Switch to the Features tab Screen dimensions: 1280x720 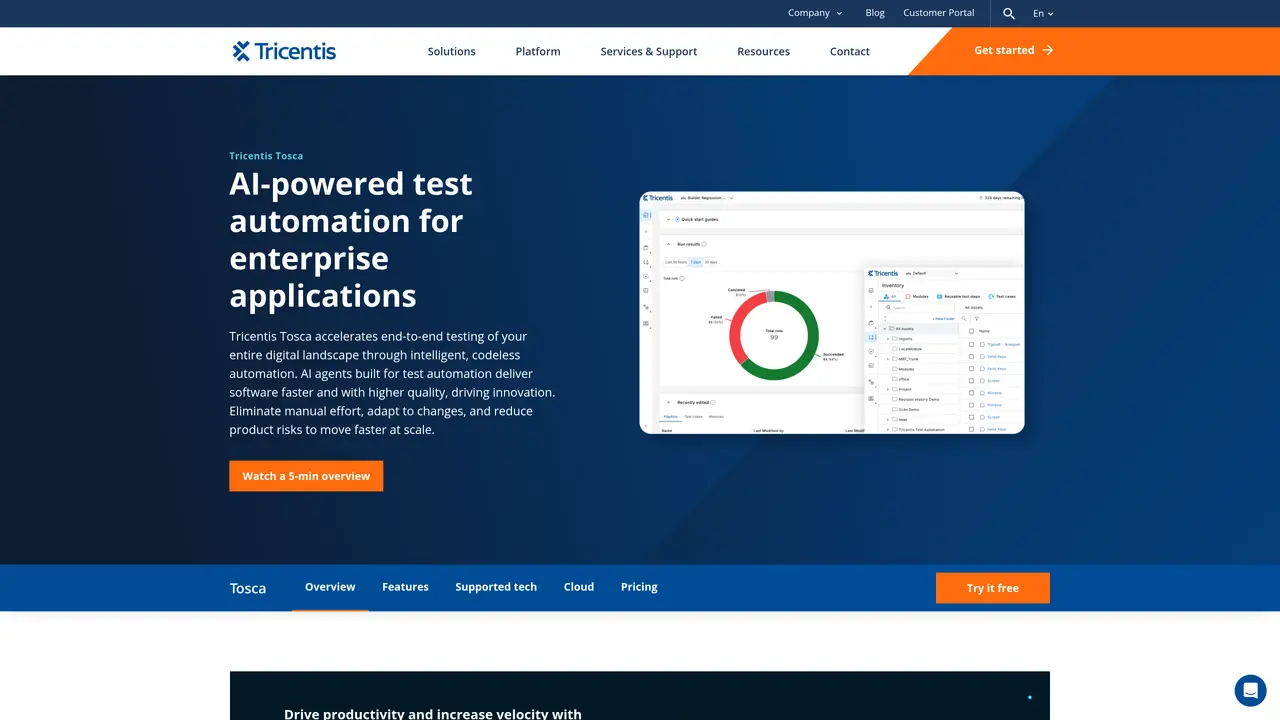pyautogui.click(x=405, y=587)
